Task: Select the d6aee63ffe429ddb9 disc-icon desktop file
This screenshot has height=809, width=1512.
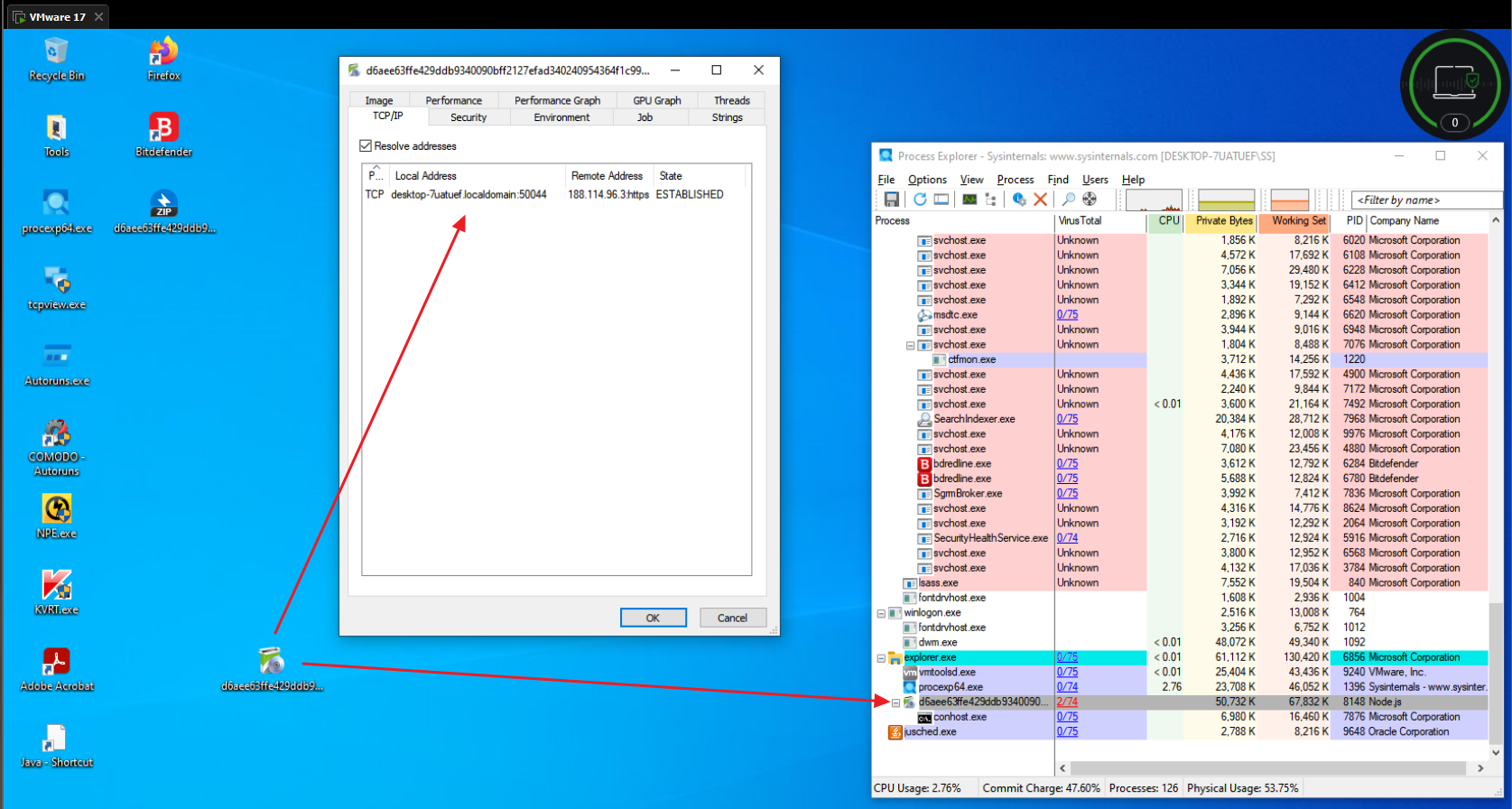Action: (272, 670)
